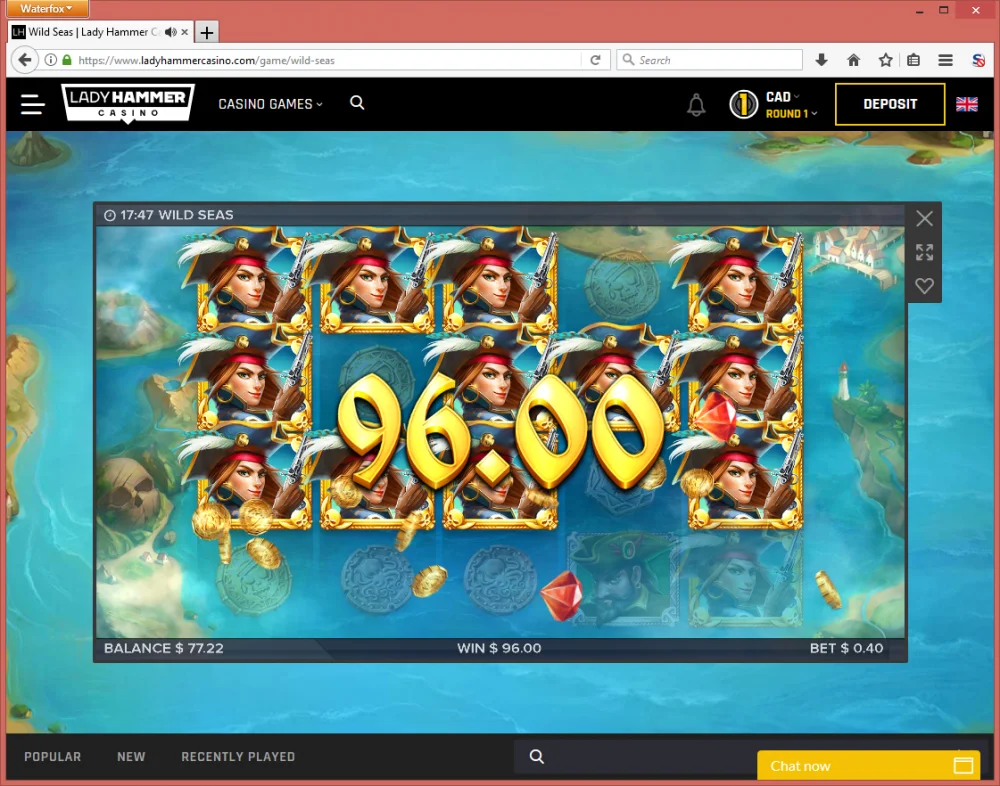
Task: Close the Wild Seas game window
Action: pos(924,219)
